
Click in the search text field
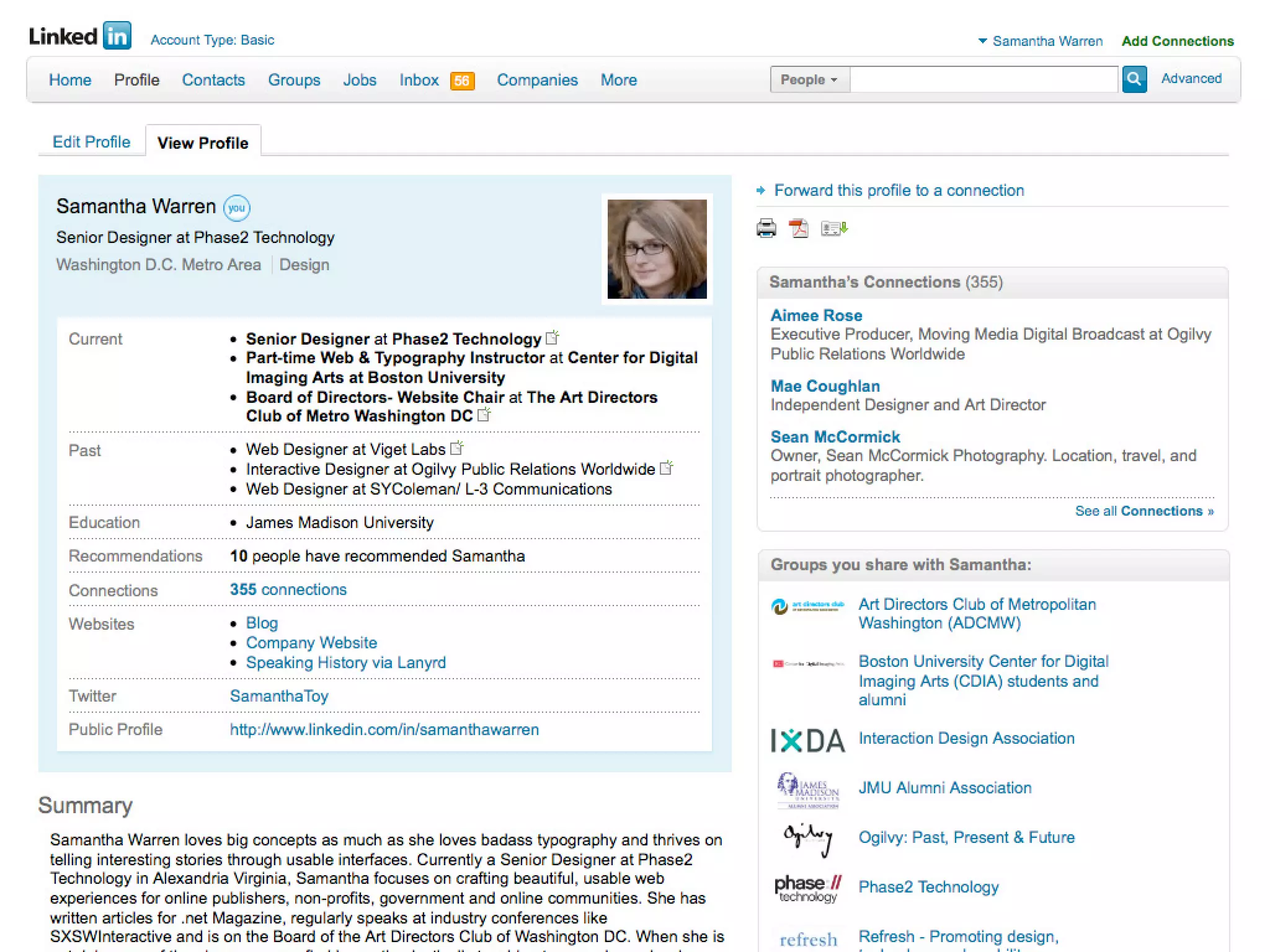(983, 80)
